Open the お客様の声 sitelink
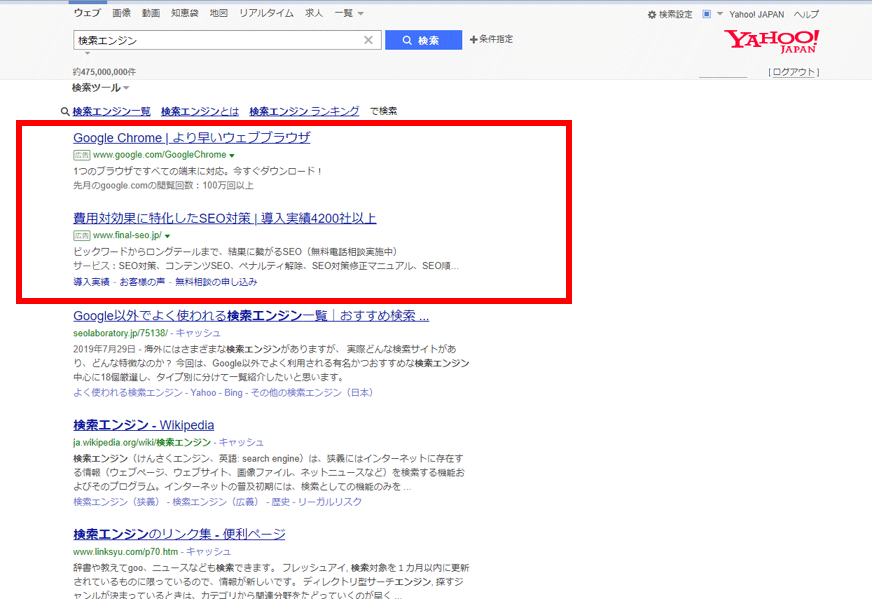This screenshot has height=599, width=872. point(142,282)
